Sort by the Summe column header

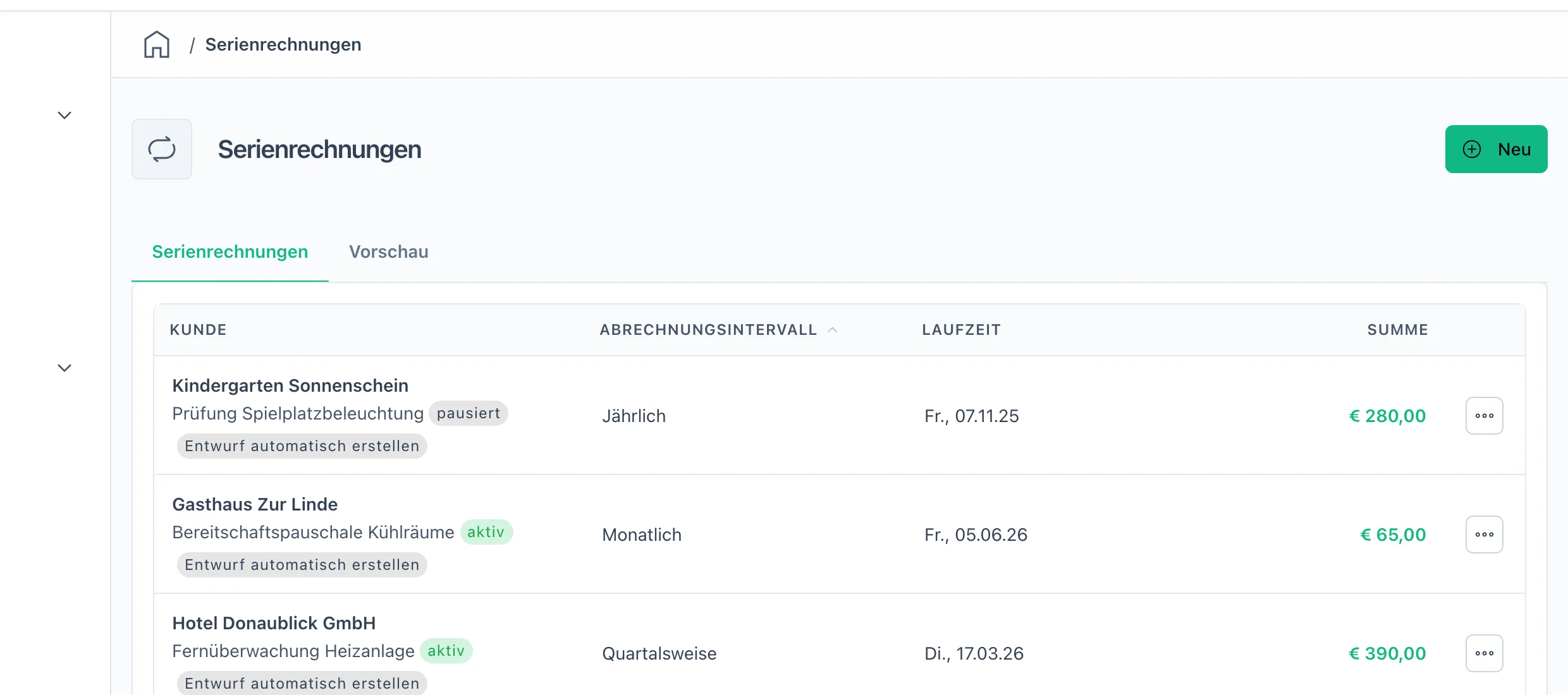pos(1397,330)
